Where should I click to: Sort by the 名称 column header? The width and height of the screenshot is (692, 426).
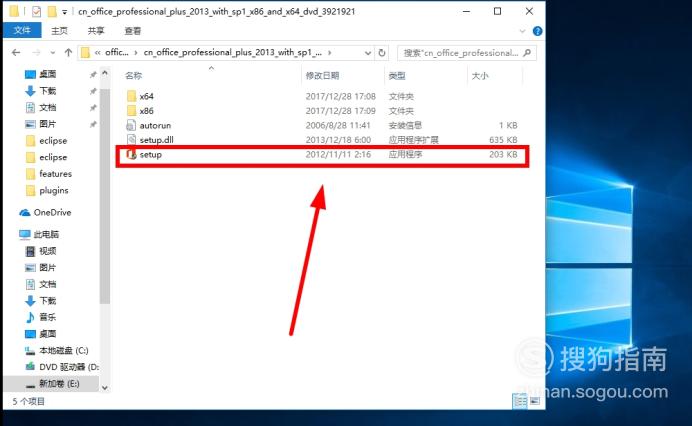(x=133, y=76)
